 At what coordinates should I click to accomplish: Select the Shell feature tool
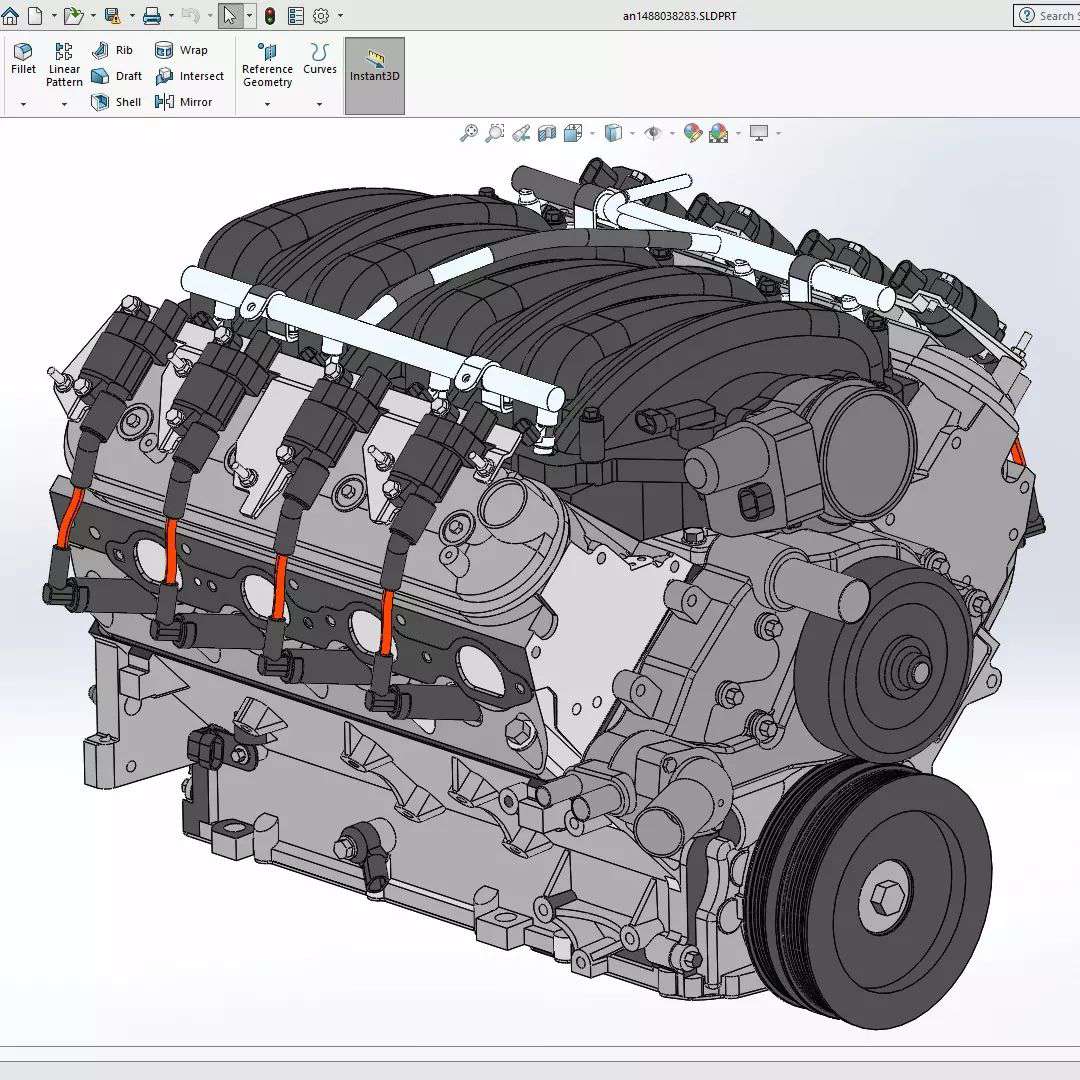(116, 102)
